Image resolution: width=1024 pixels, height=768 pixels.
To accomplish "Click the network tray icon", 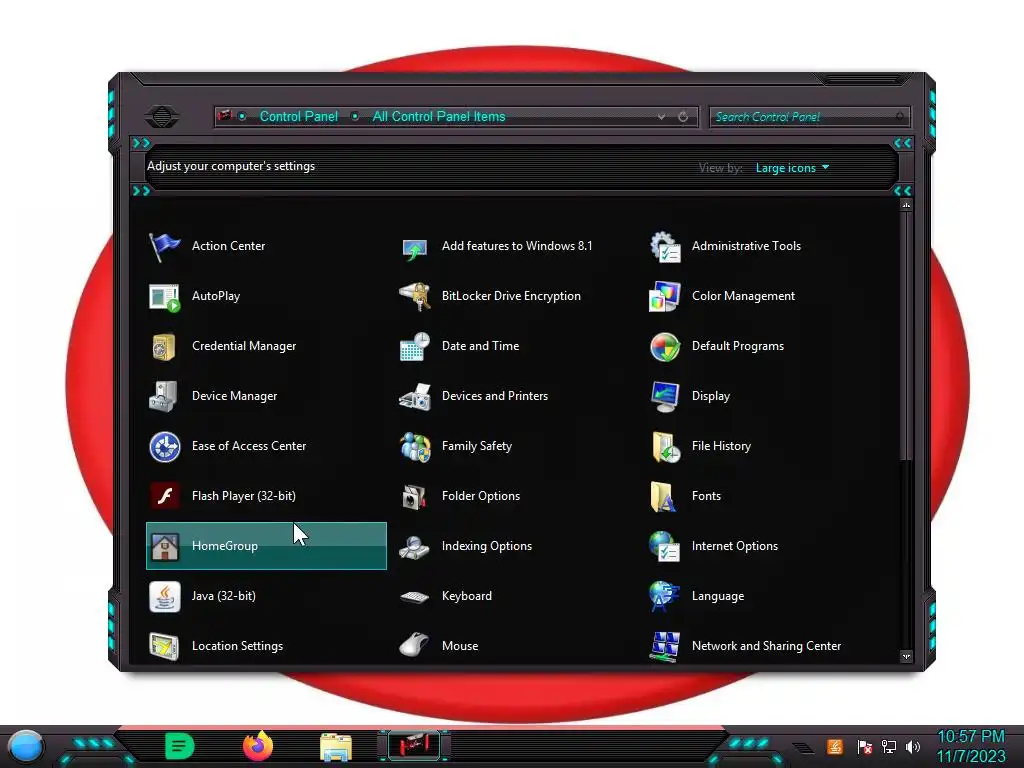I will [889, 746].
